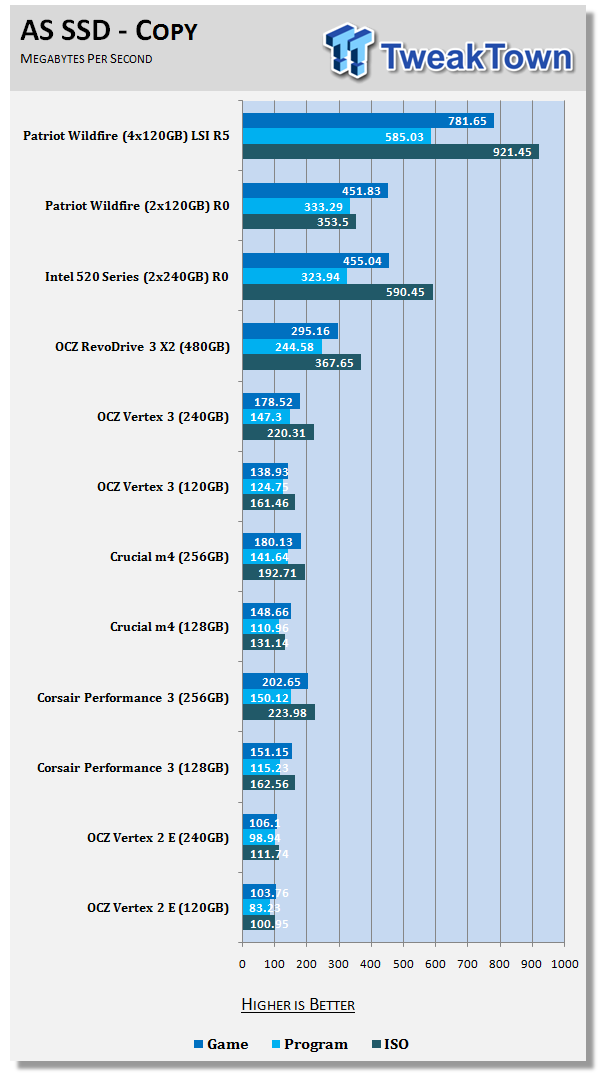Click the 455.04 Game bar value
Viewport: 601px width, 1076px height.
pos(362,261)
